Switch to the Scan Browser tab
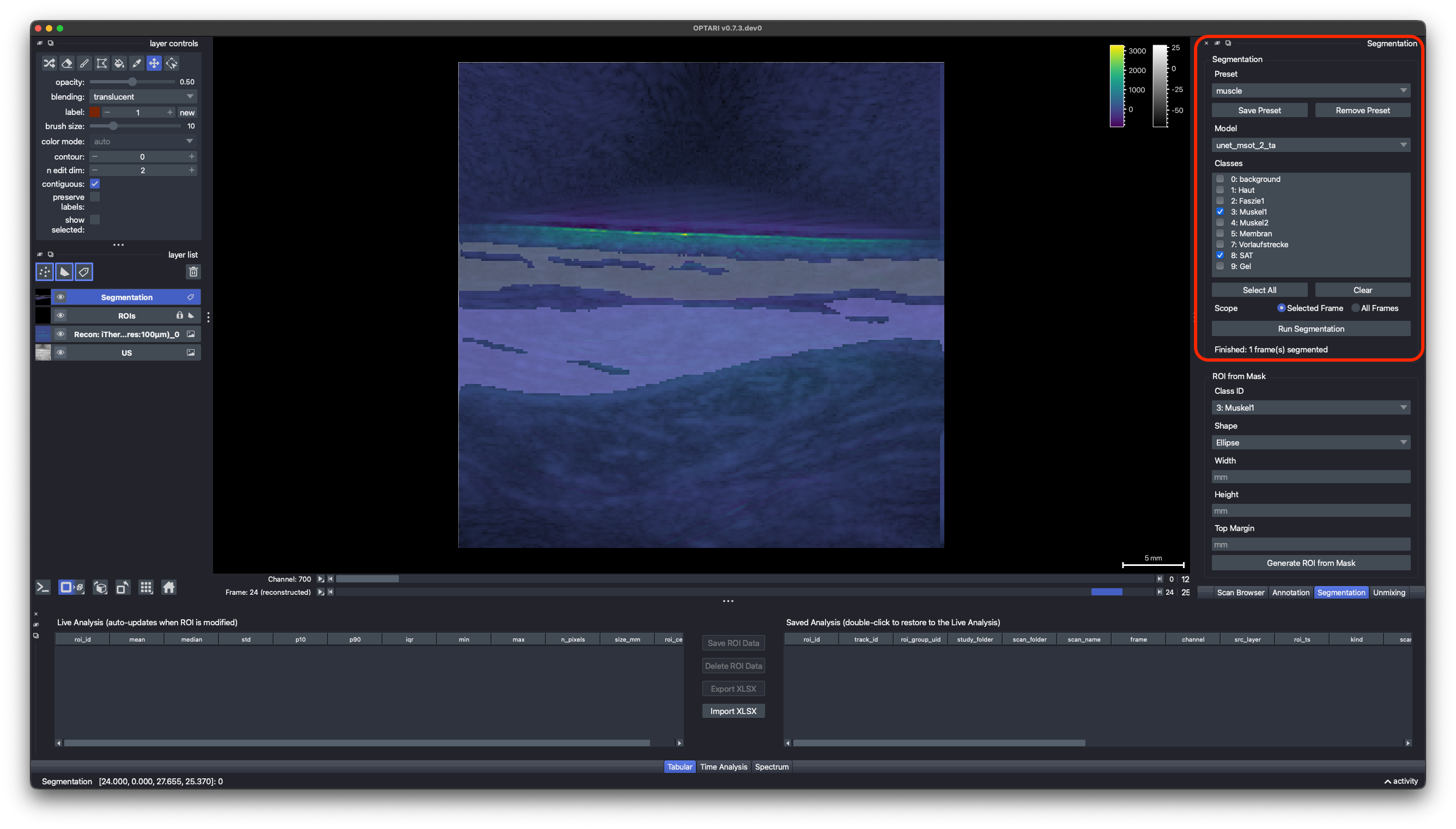The image size is (1456, 829). coord(1240,593)
